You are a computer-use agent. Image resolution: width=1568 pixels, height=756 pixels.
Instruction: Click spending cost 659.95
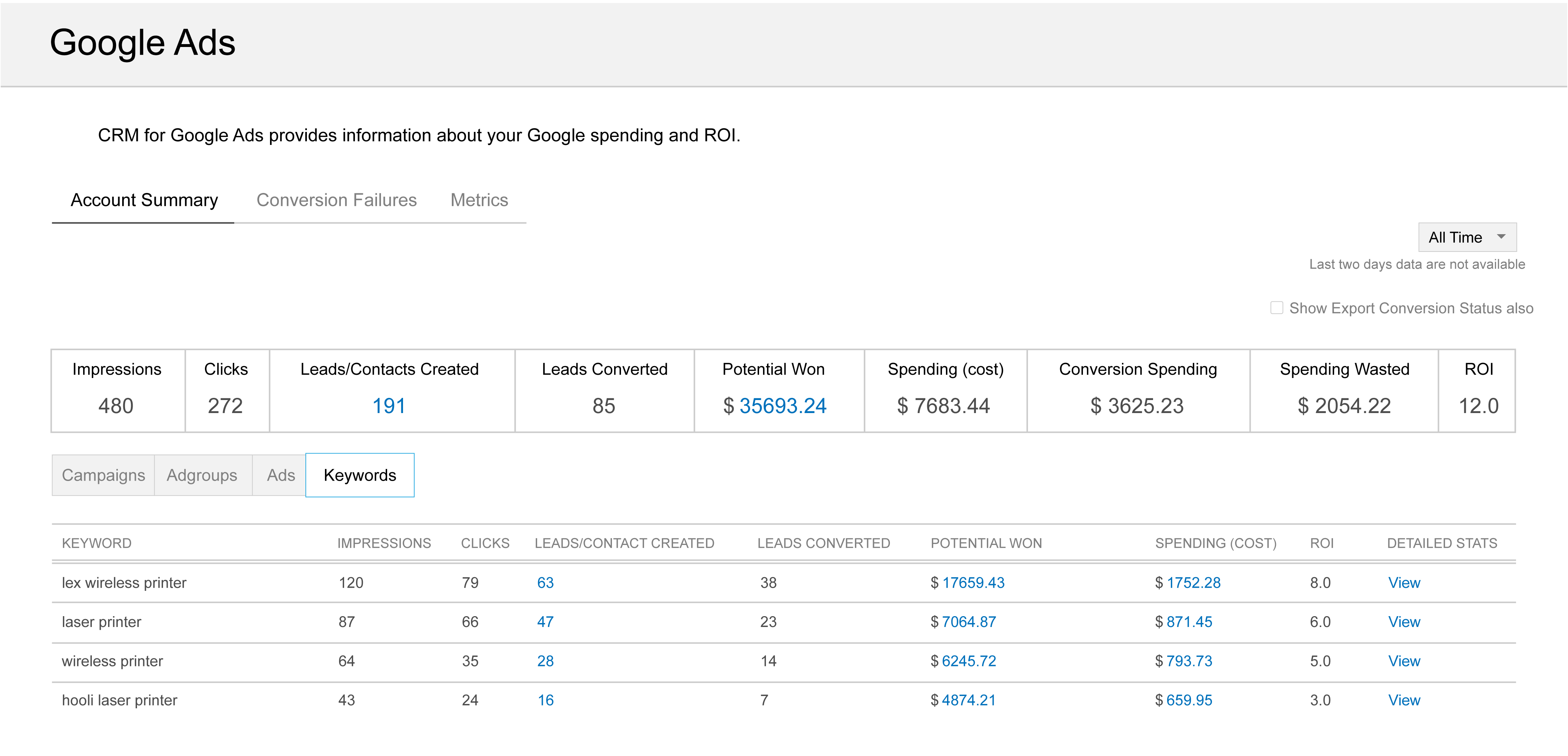[x=1190, y=700]
